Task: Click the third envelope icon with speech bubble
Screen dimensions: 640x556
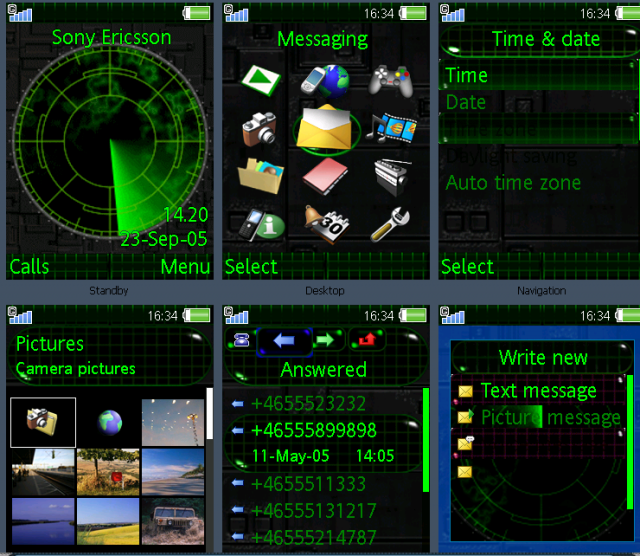Action: [466, 443]
